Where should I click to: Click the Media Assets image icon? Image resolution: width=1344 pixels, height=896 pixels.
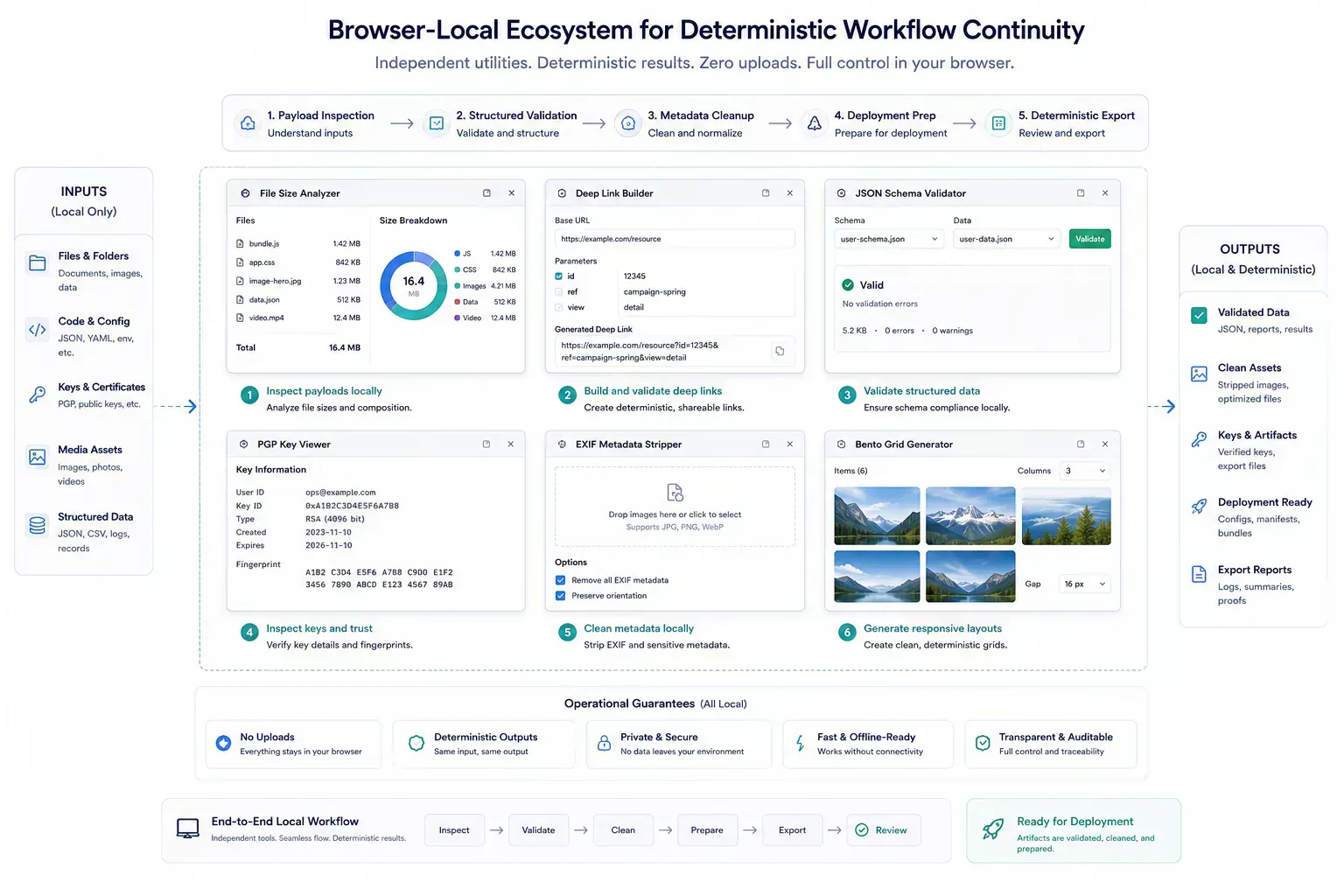click(x=38, y=457)
